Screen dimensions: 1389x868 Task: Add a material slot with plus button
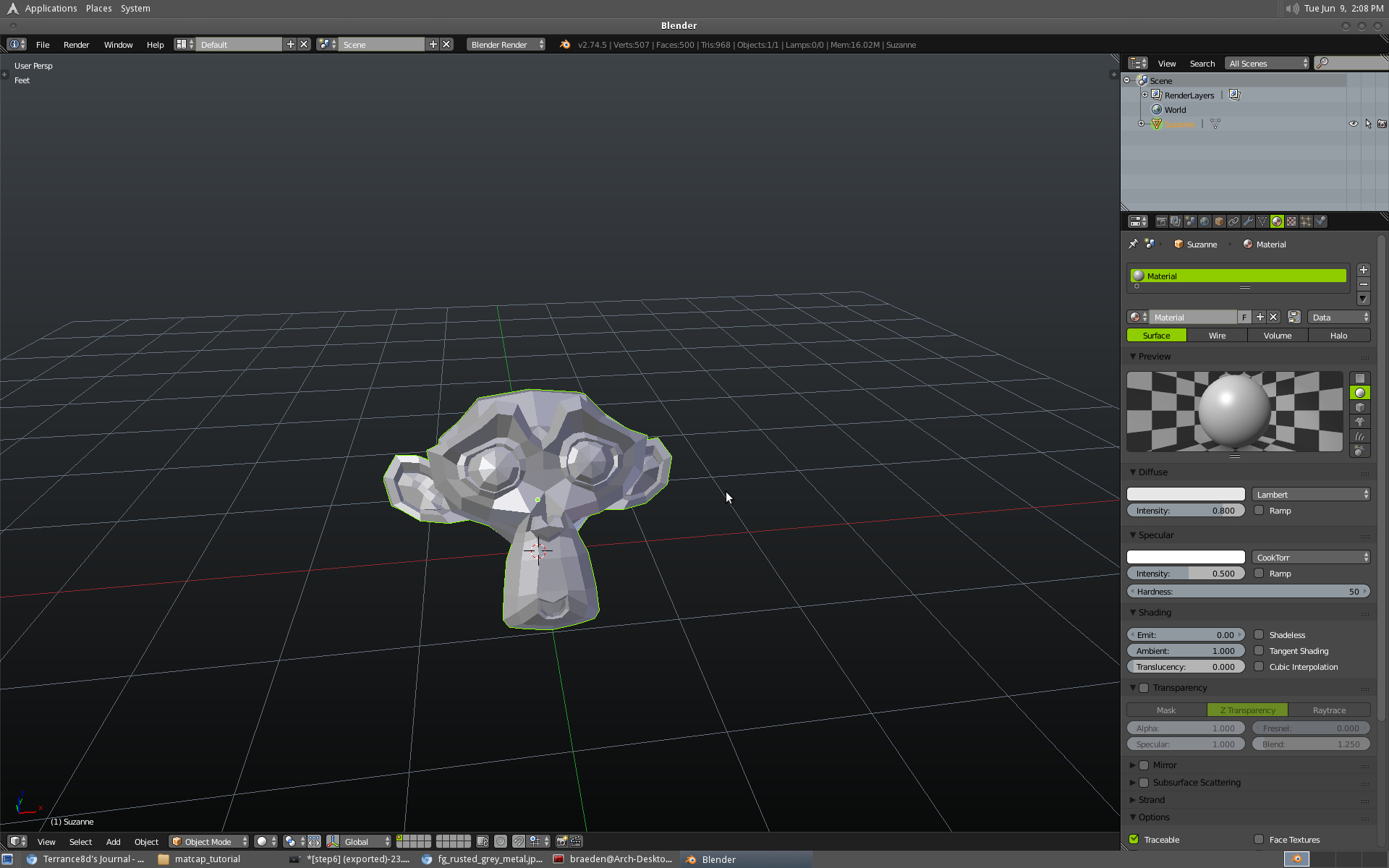tap(1363, 270)
